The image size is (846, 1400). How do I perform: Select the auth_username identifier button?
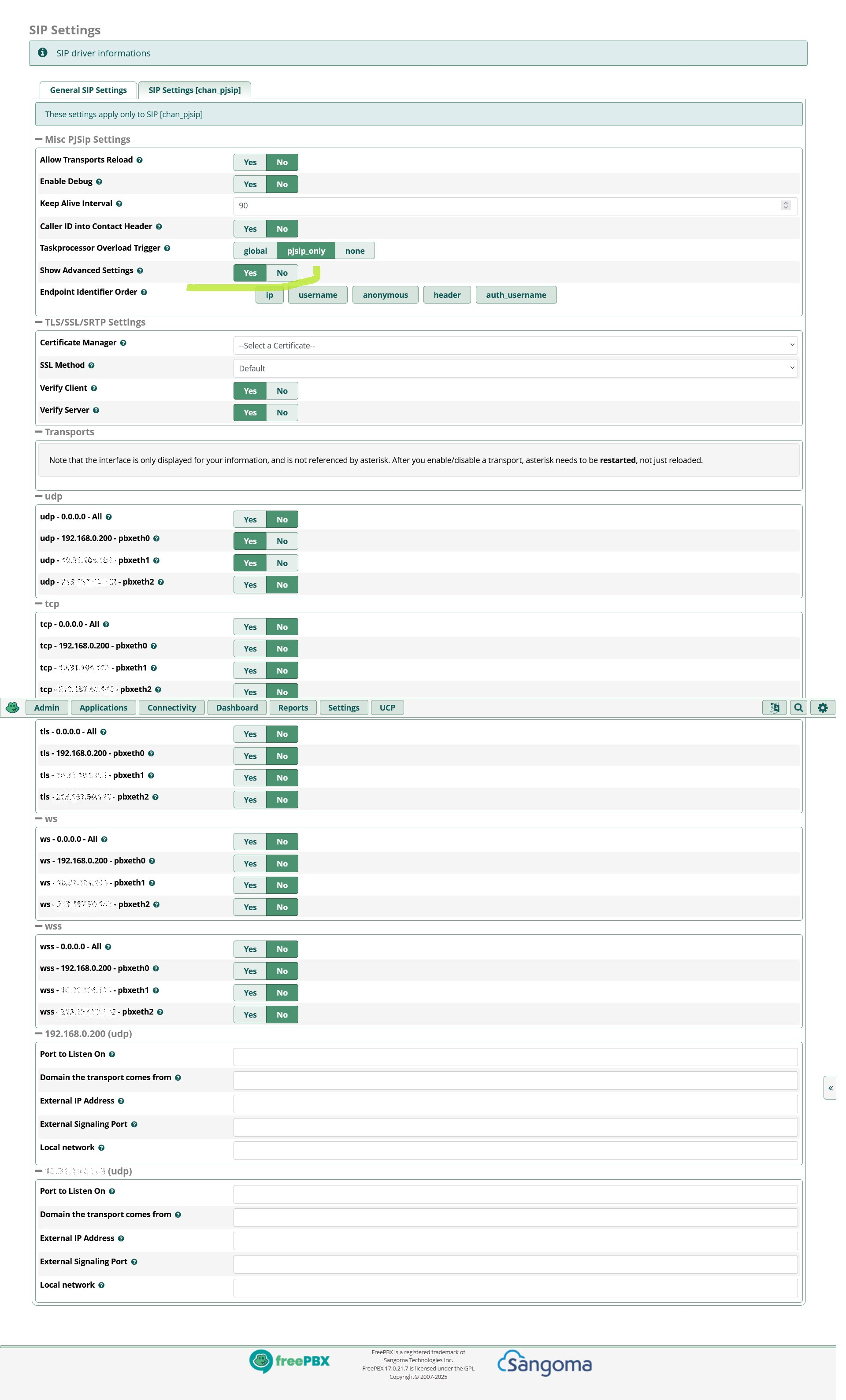pyautogui.click(x=516, y=295)
